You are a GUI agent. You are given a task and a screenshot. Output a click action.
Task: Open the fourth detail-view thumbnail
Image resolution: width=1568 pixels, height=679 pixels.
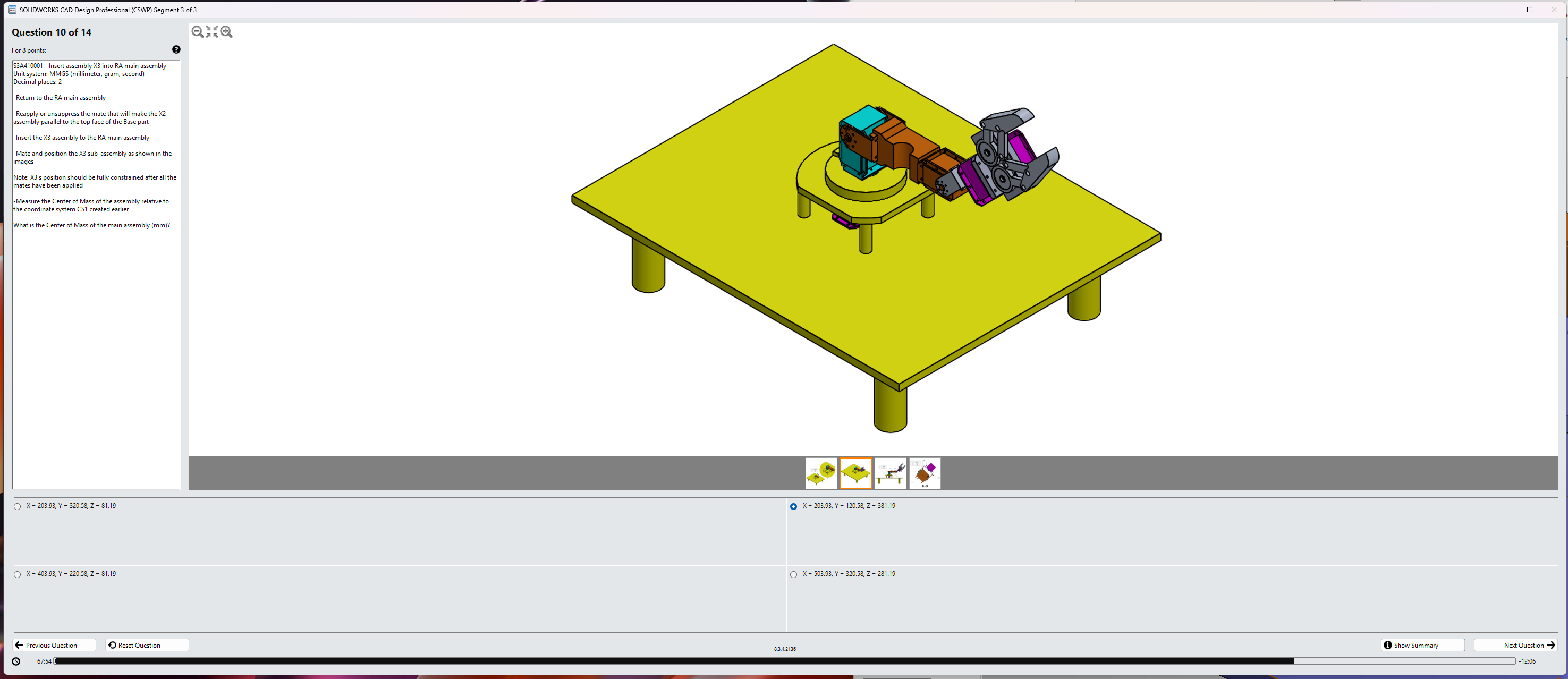(x=925, y=473)
